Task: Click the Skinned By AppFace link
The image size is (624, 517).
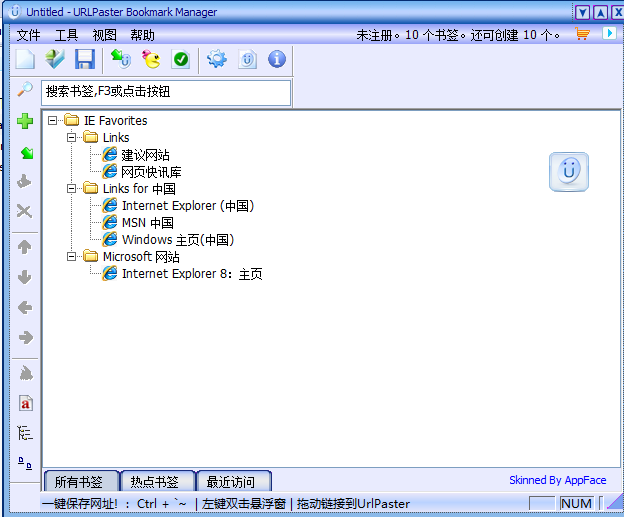Action: pos(558,480)
